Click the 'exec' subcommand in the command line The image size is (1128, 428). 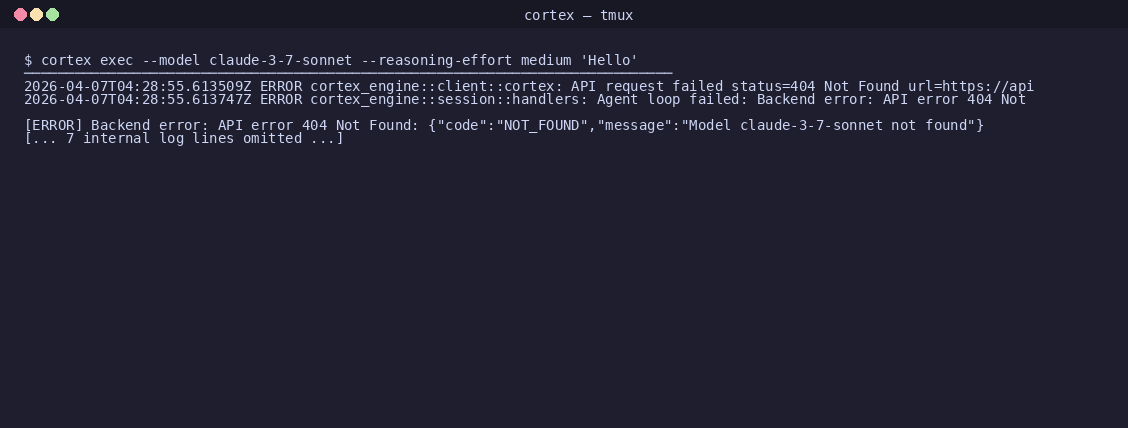(x=117, y=60)
